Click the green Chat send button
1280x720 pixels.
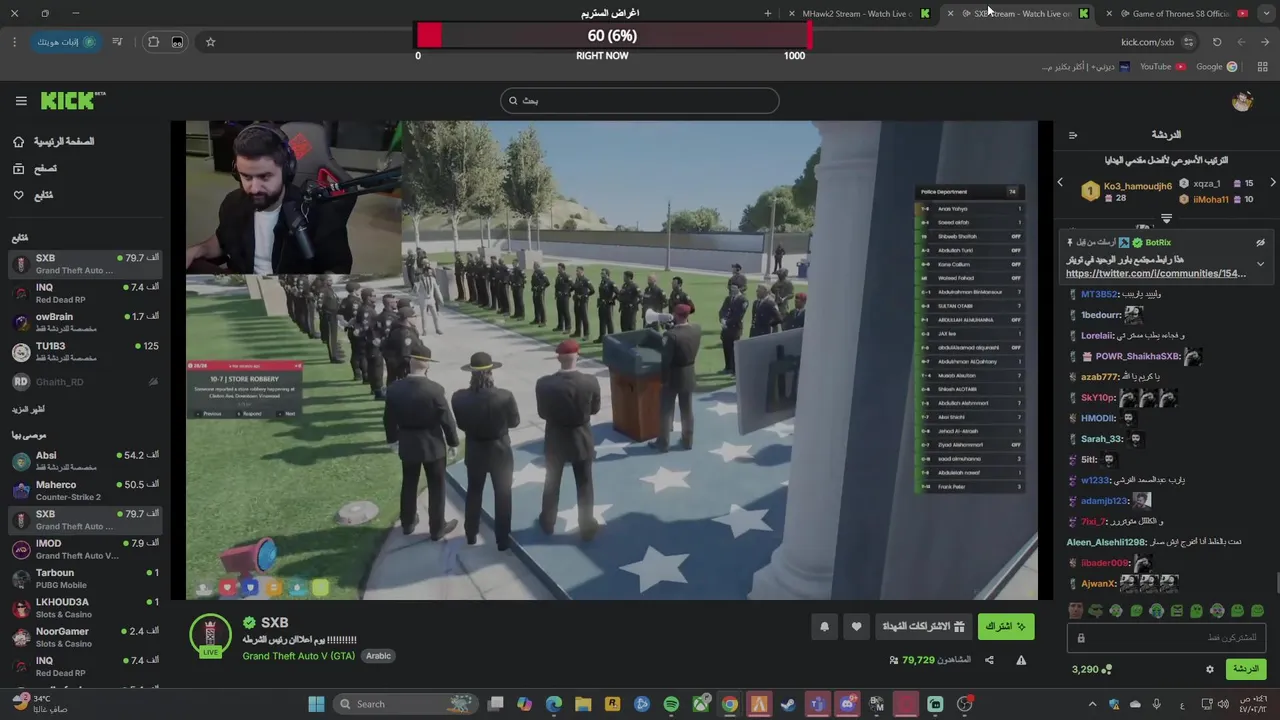[1245, 669]
